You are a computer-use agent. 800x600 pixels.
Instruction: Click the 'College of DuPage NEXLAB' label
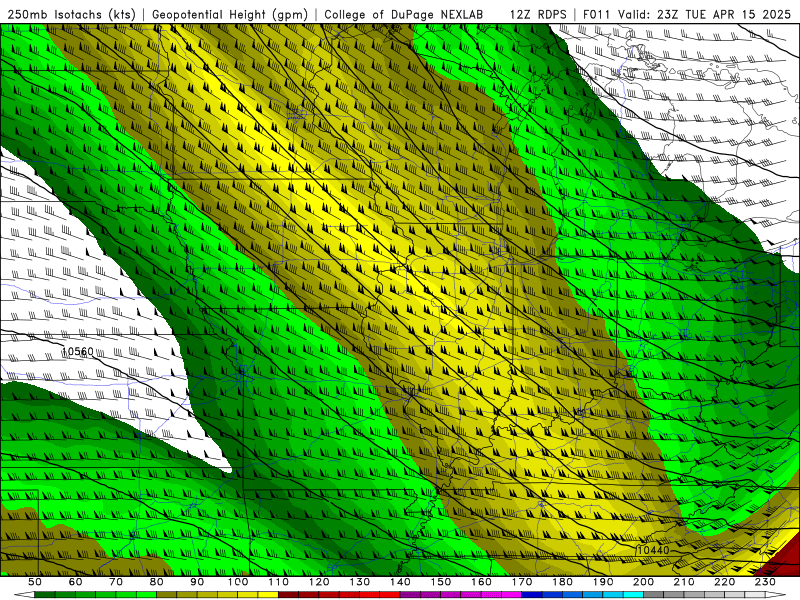point(404,14)
